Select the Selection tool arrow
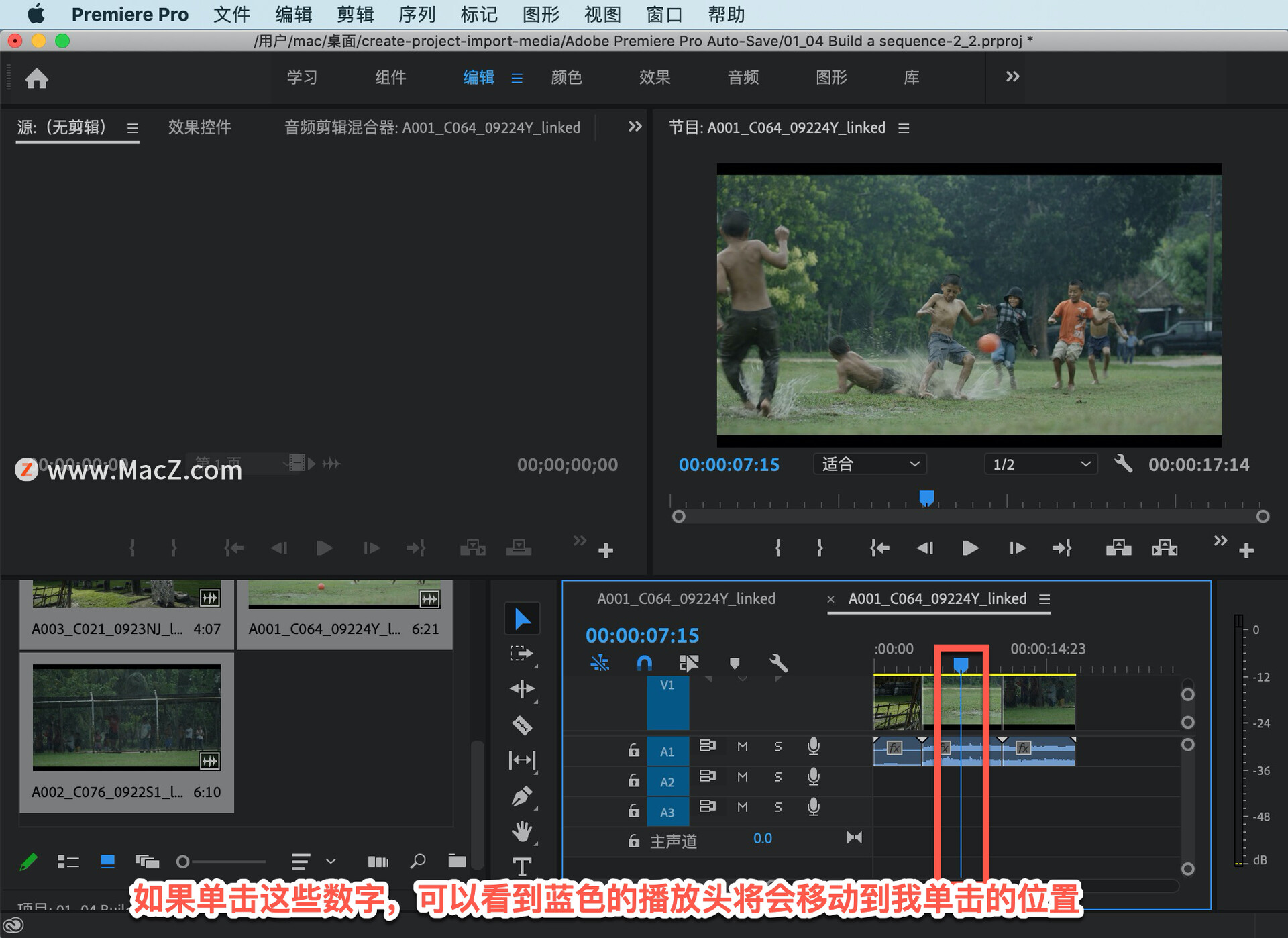1288x938 pixels. [522, 619]
